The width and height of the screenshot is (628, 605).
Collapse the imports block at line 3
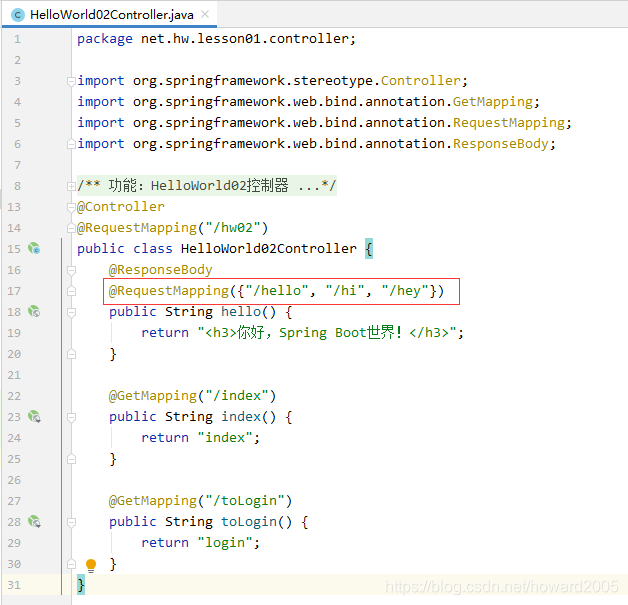(71, 81)
